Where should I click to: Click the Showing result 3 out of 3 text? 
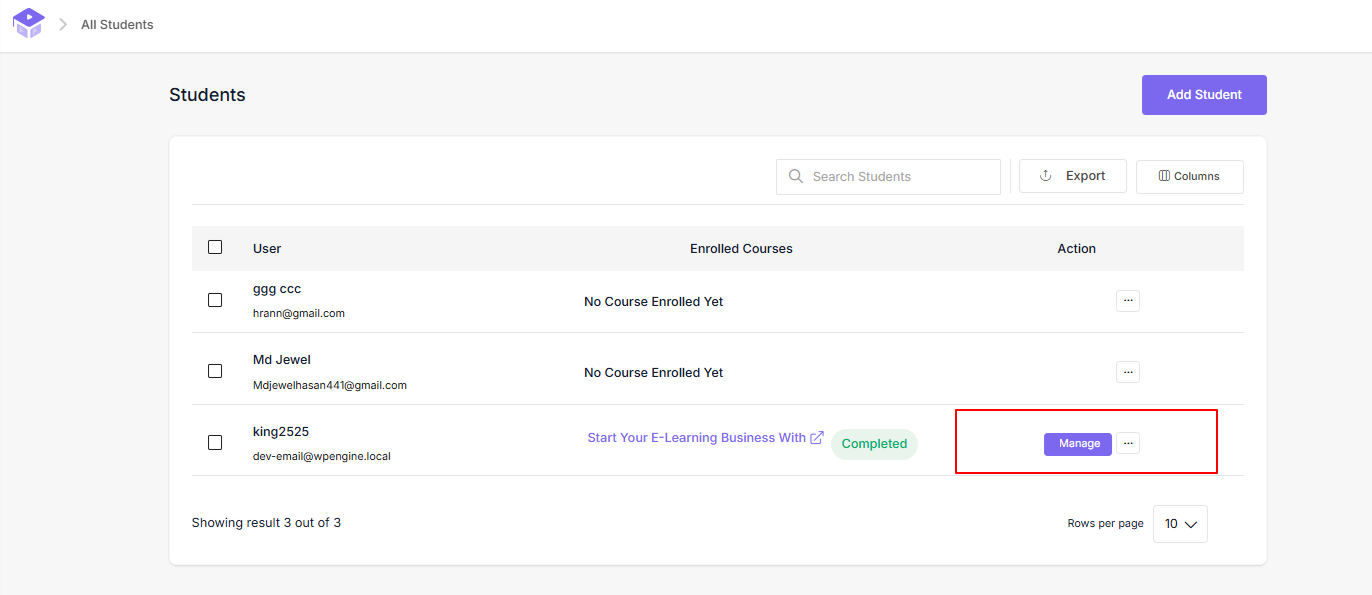[x=266, y=523]
